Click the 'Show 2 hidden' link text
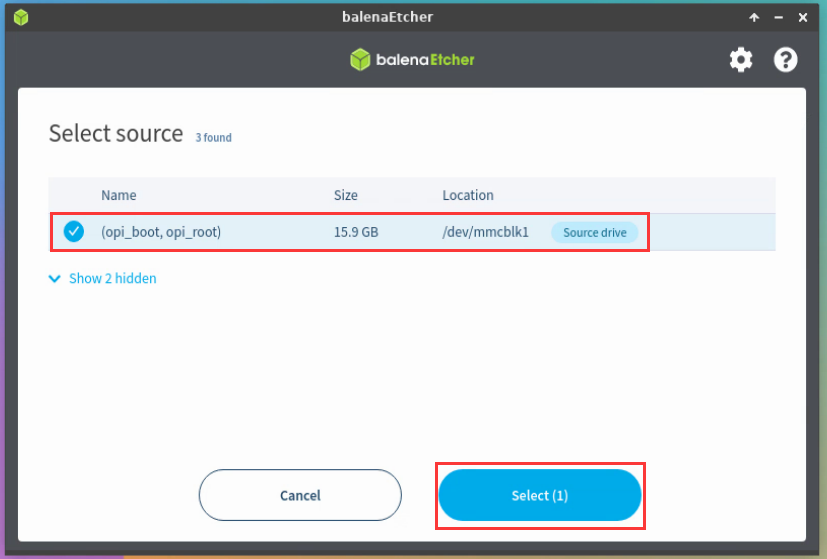Image resolution: width=827 pixels, height=559 pixels. [x=112, y=279]
